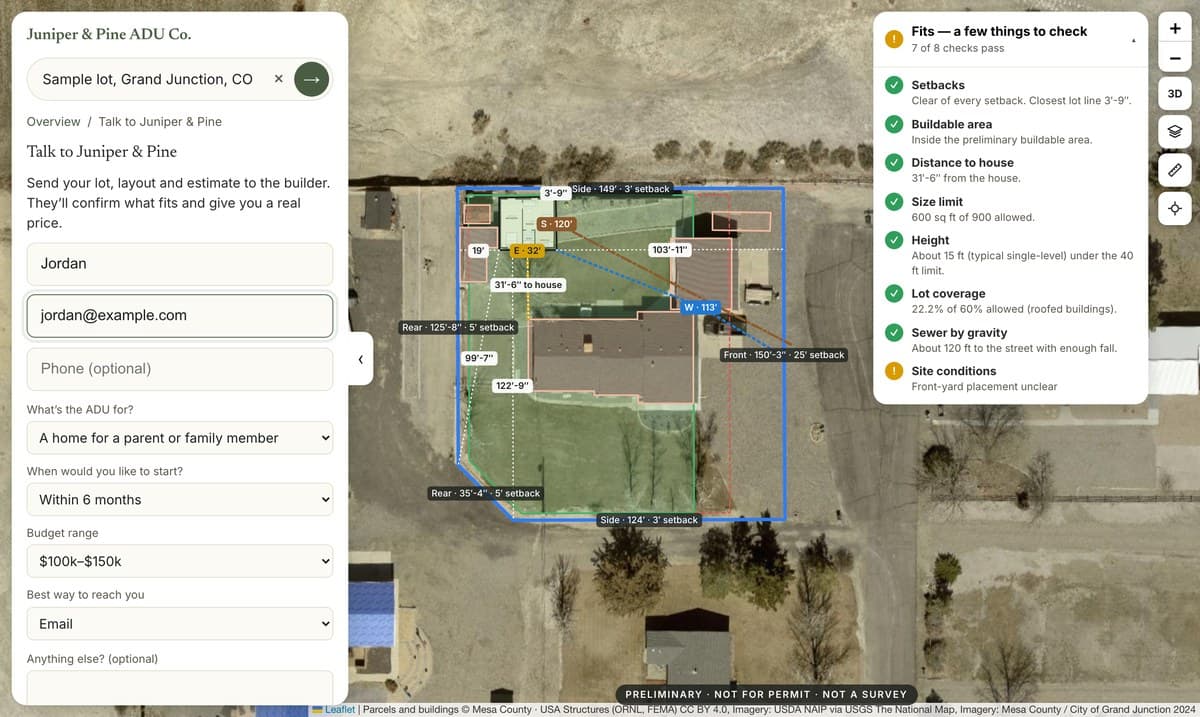Click the Juniper & Pine ADU Co. logo
The width and height of the screenshot is (1200, 717).
(x=109, y=34)
